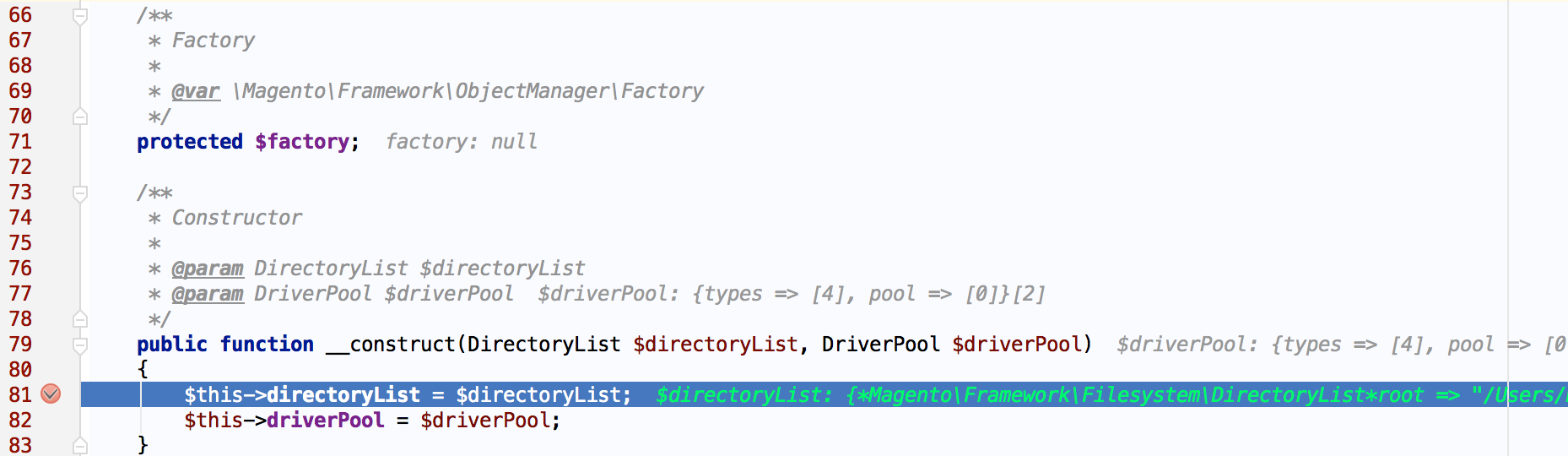The width and height of the screenshot is (1568, 456).
Task: Click $directoryList on the right side of line 81 assignment
Action: (x=538, y=395)
